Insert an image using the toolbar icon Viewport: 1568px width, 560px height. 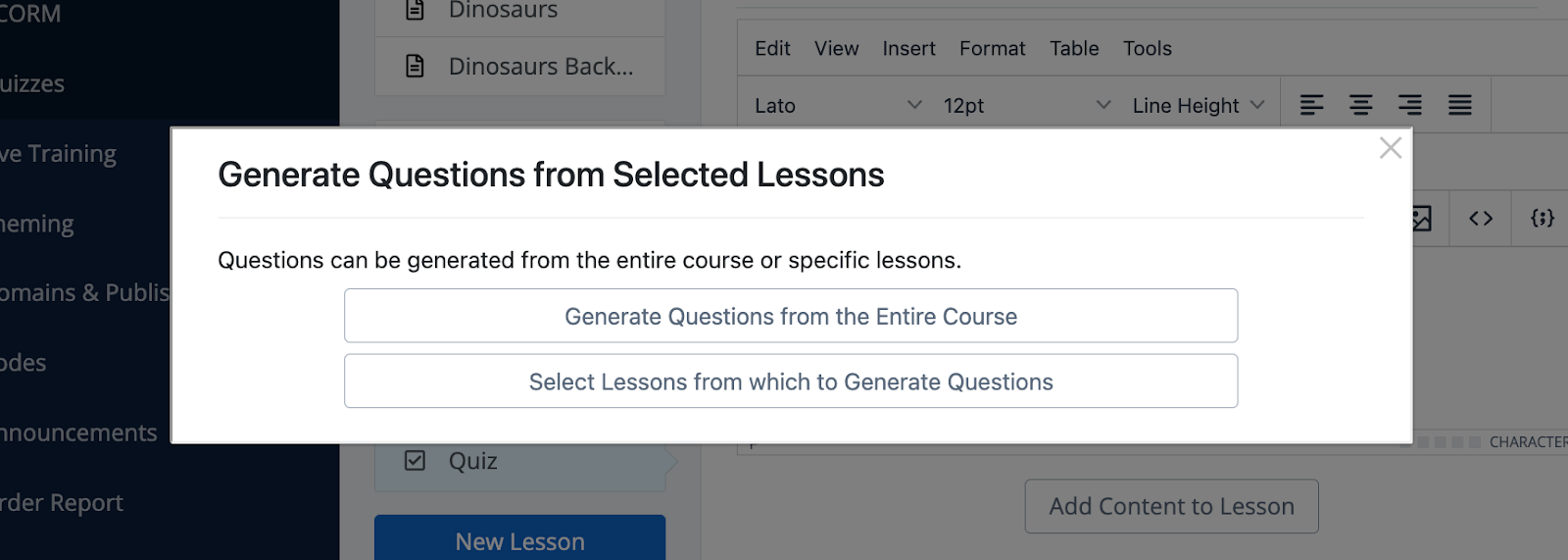pyautogui.click(x=1422, y=218)
